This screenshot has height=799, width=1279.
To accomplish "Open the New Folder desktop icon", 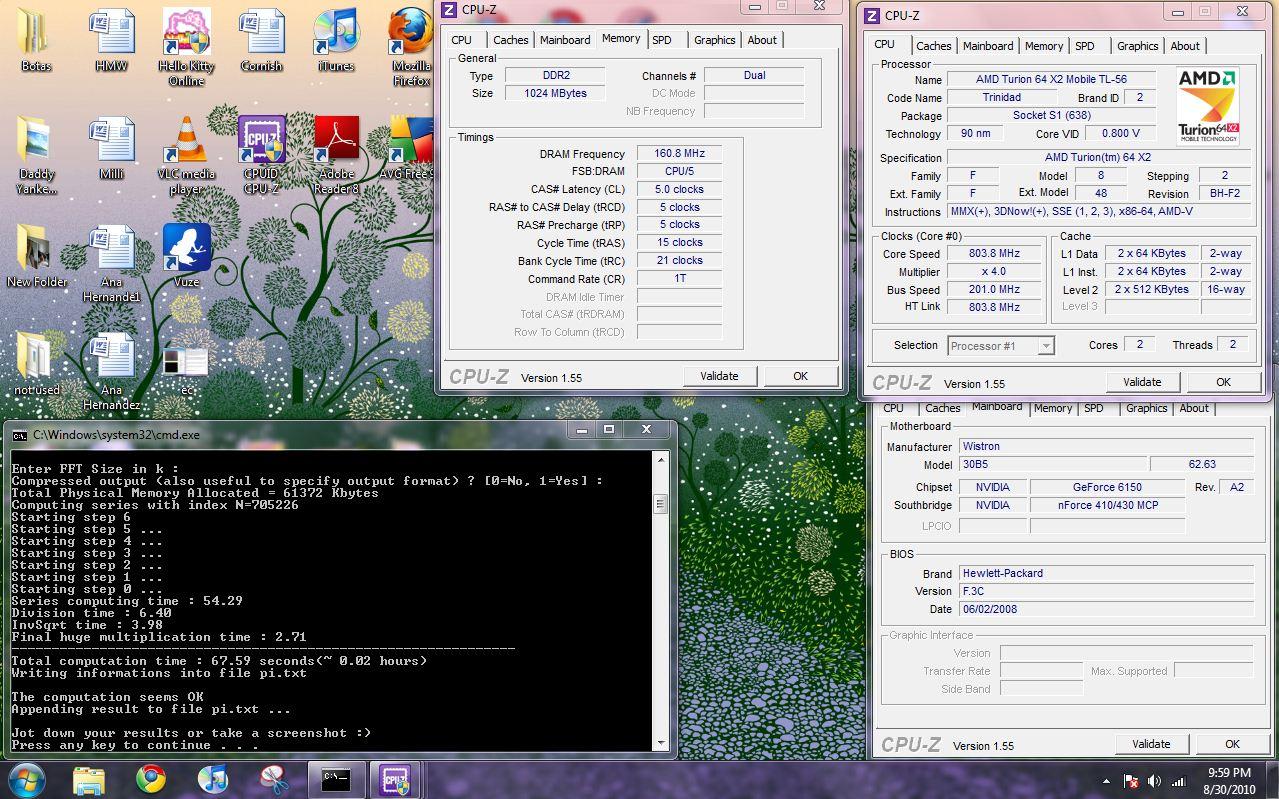I will (x=36, y=256).
